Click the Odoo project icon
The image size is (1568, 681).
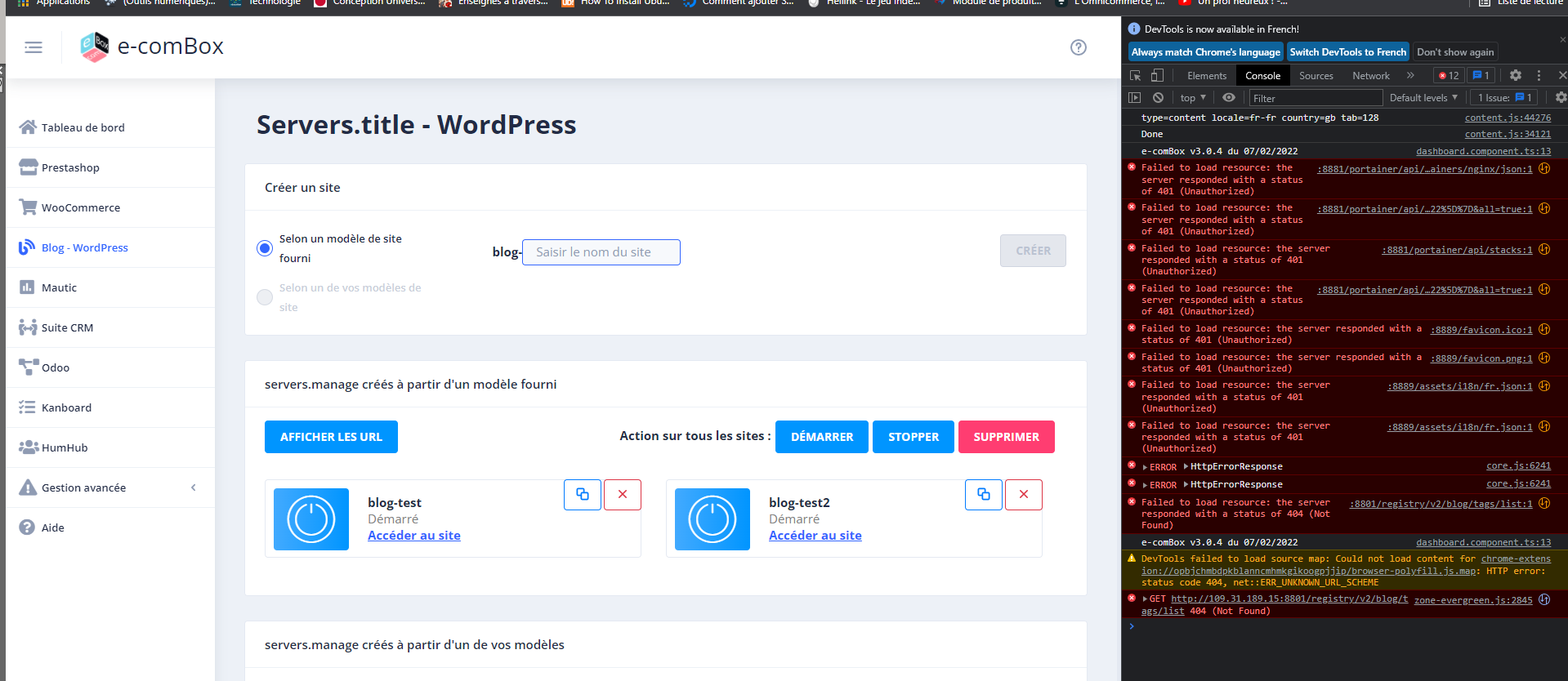point(28,367)
